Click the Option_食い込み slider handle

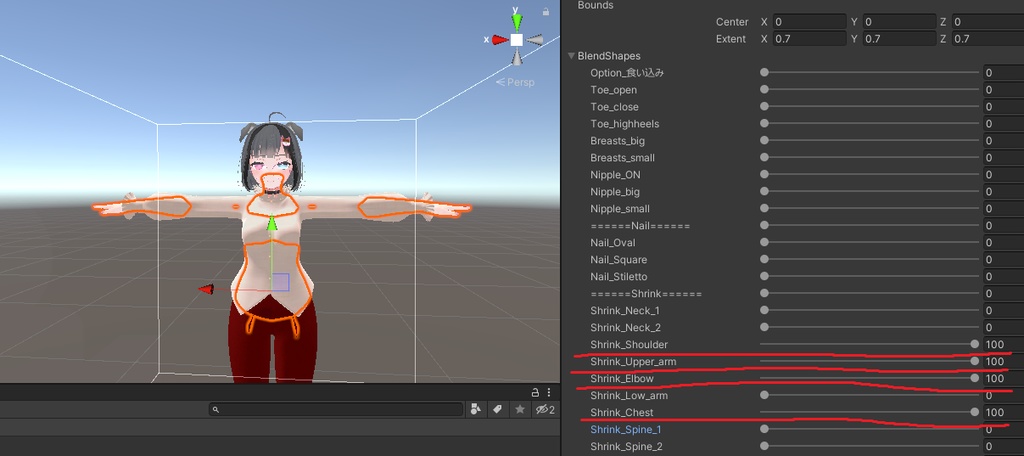[x=764, y=73]
